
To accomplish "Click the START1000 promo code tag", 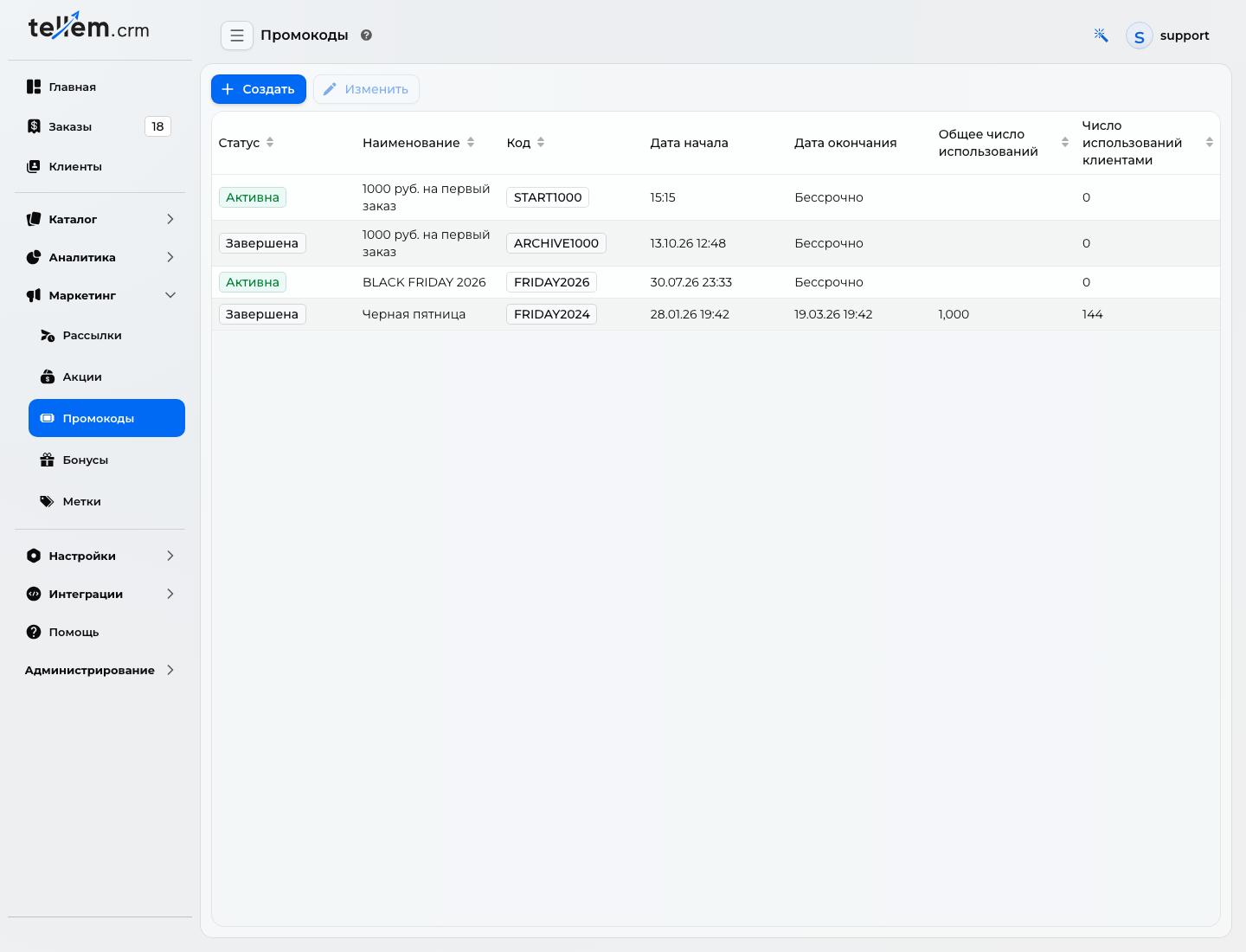I will pos(548,197).
